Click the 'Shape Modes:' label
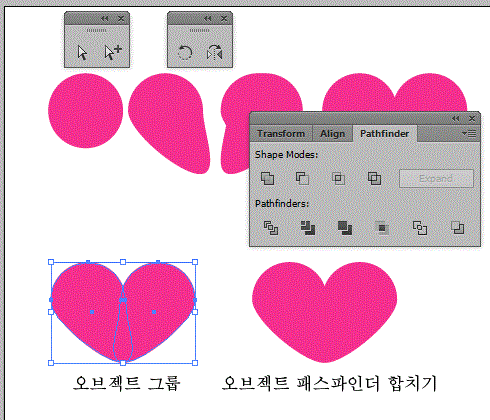This screenshot has height=420, width=490. pyautogui.click(x=287, y=155)
